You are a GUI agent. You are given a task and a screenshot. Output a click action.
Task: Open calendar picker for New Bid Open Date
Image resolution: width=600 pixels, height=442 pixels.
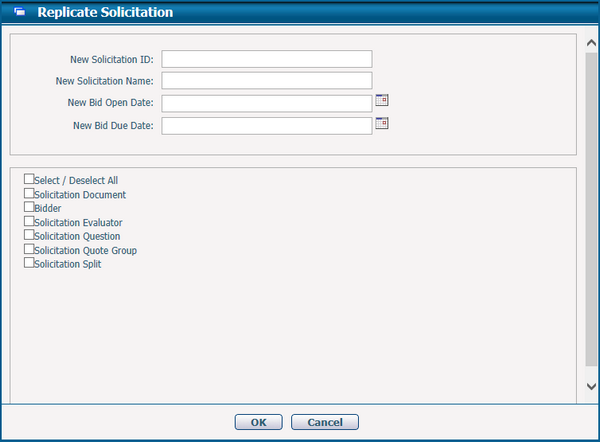[381, 101]
